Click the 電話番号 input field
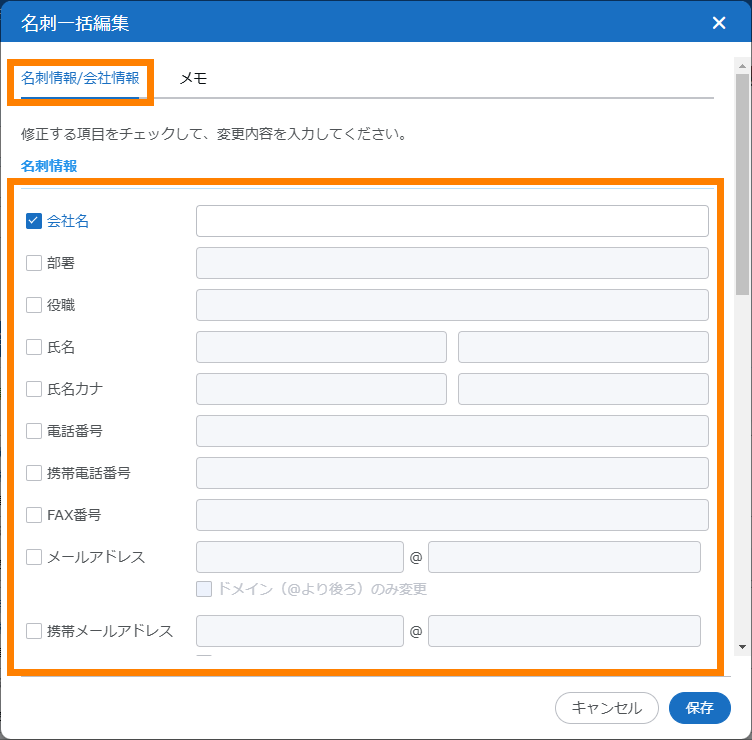 (452, 431)
